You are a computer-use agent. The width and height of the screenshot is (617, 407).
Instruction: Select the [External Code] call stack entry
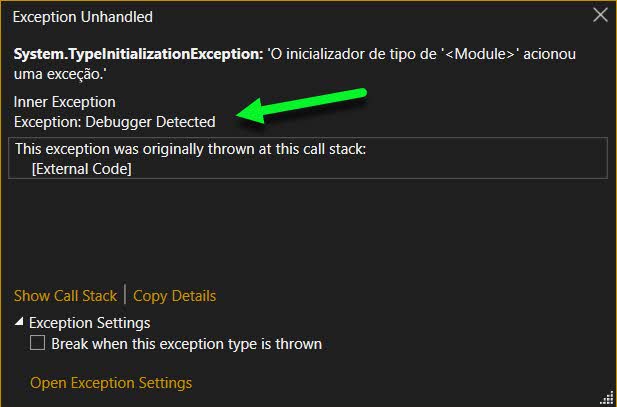[x=81, y=169]
